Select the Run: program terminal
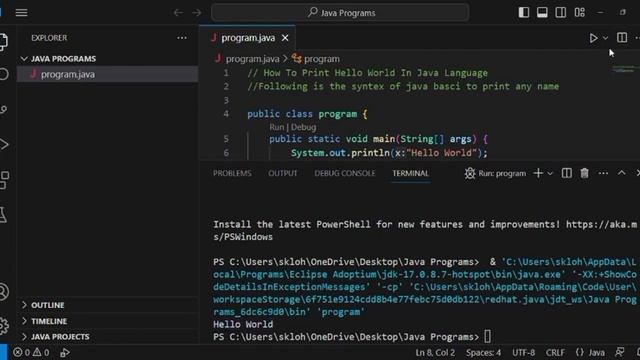Image resolution: width=640 pixels, height=360 pixels. point(495,173)
